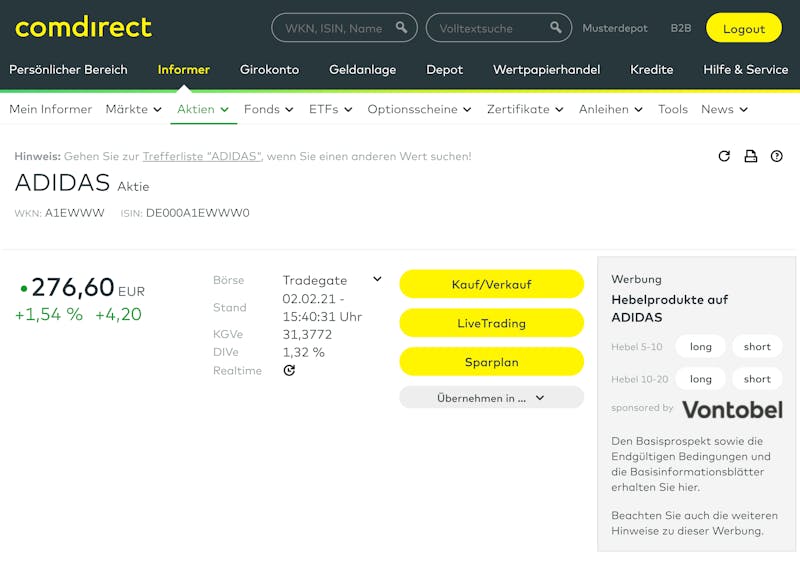Expand the Fonds submenu

pyautogui.click(x=268, y=109)
